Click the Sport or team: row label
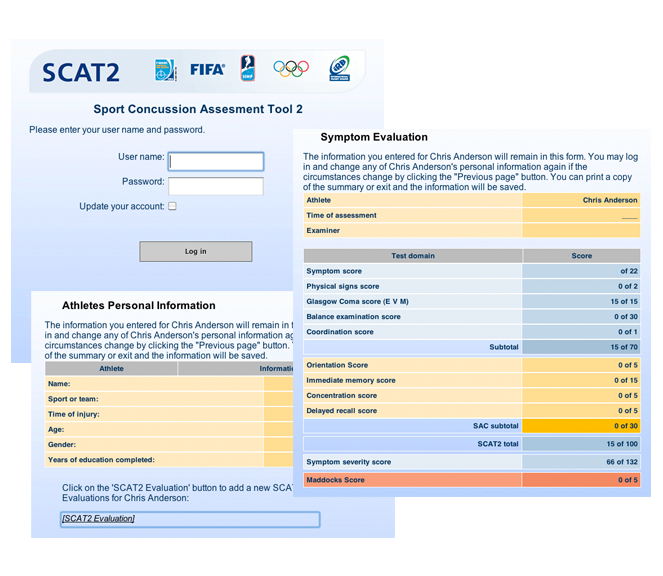 click(73, 399)
